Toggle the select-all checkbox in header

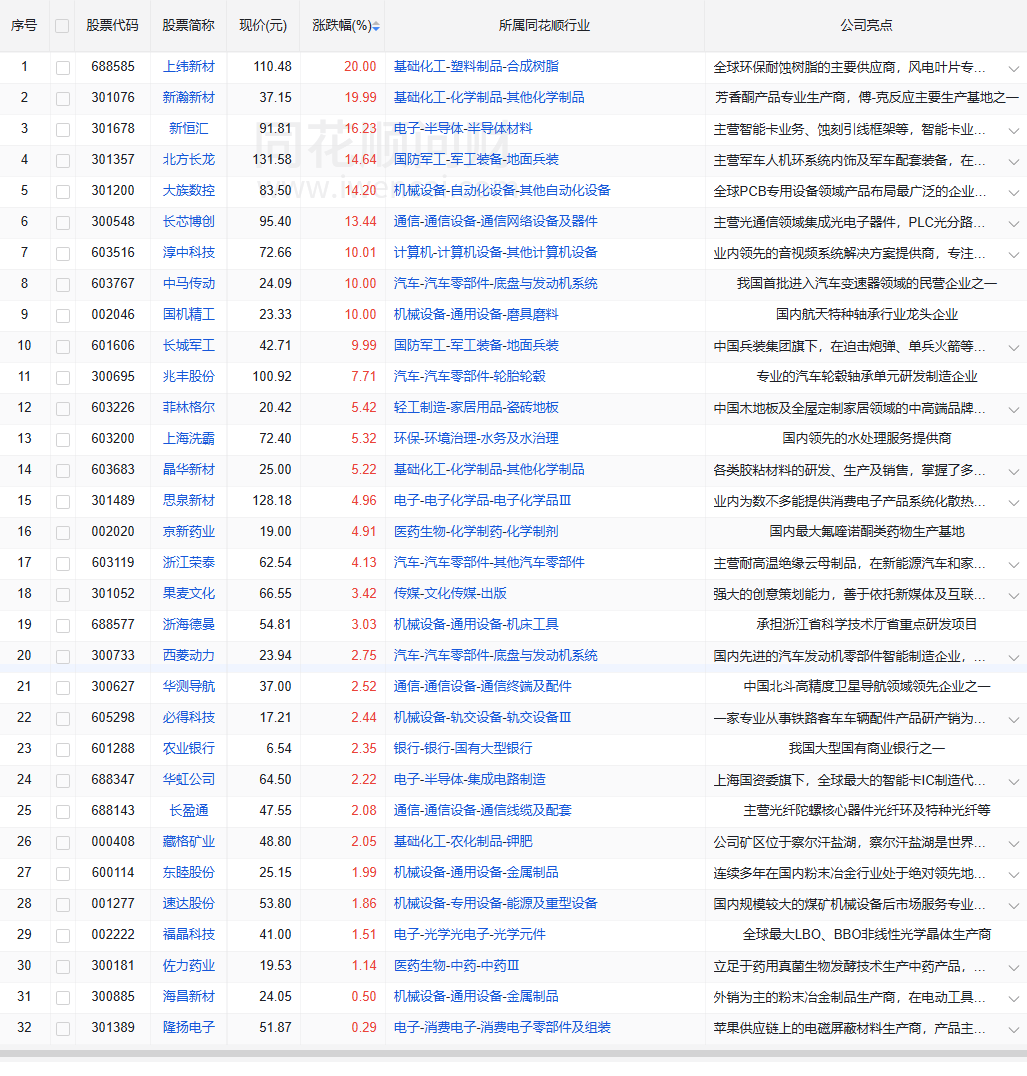pyautogui.click(x=62, y=26)
